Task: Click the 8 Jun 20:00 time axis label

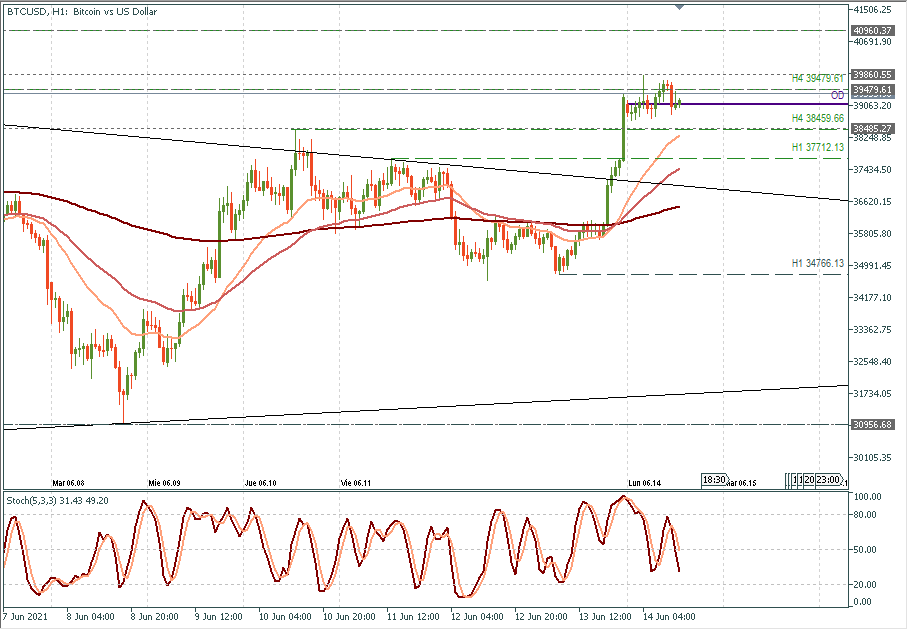Action: (154, 617)
